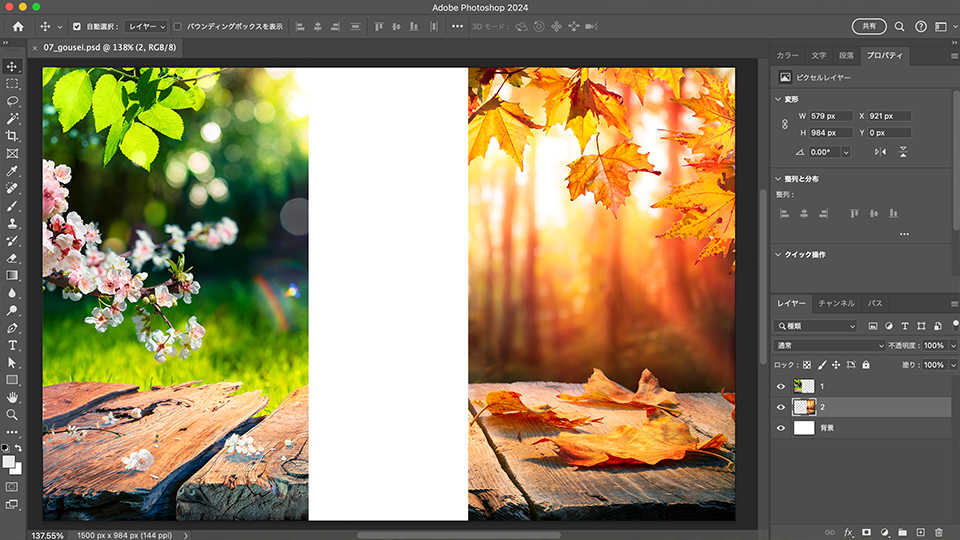Image resolution: width=960 pixels, height=540 pixels.
Task: Collapse the 変形 section
Action: (778, 99)
